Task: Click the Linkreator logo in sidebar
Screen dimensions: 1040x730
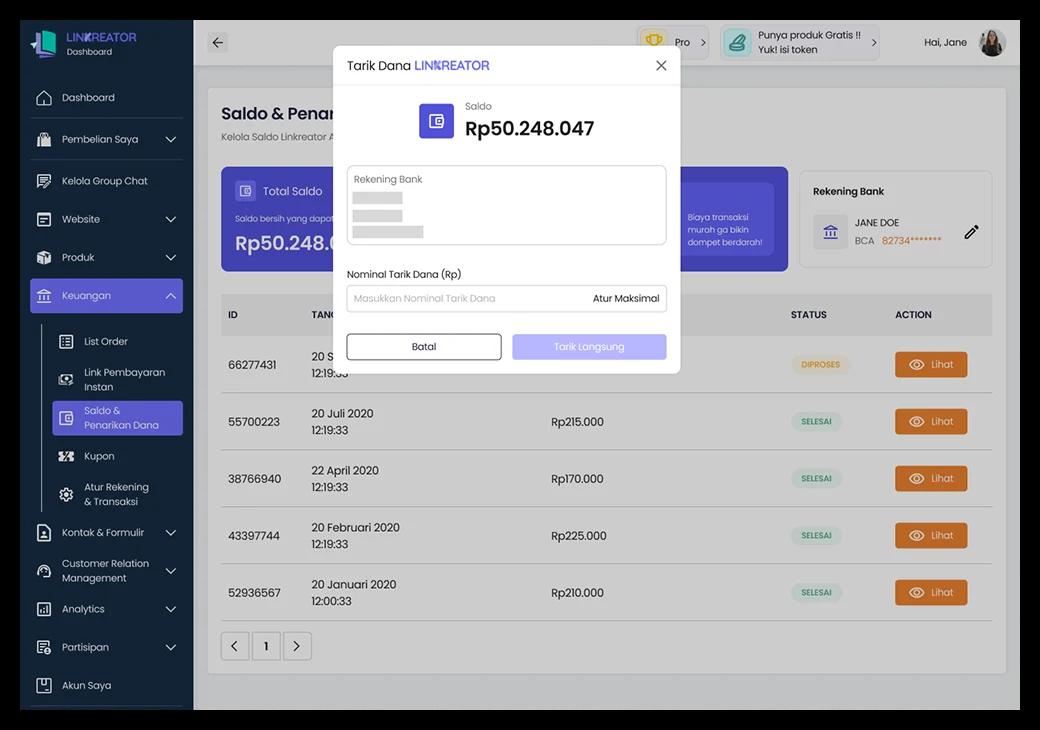Action: (45, 43)
